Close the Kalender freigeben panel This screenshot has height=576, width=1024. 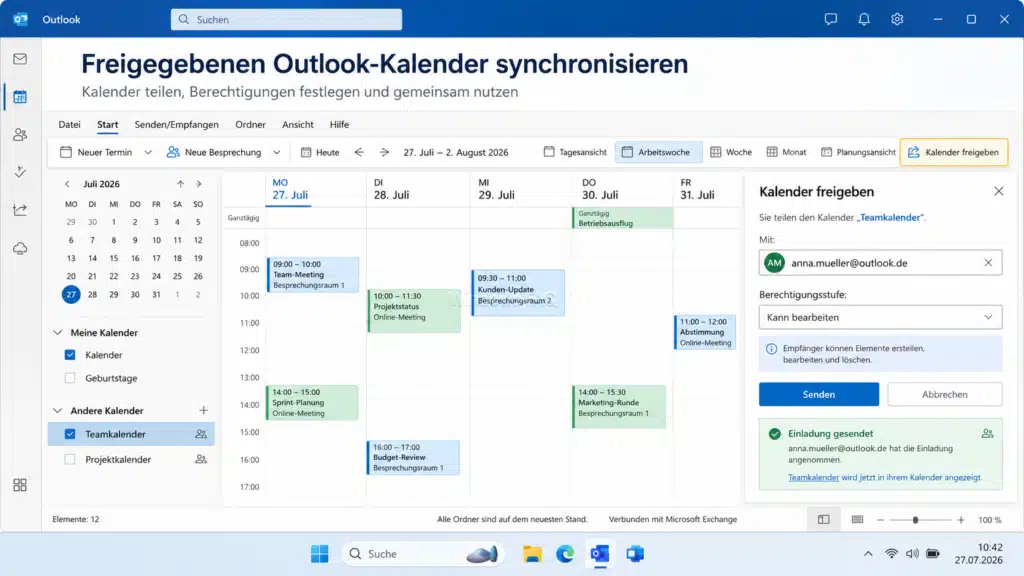(x=999, y=191)
